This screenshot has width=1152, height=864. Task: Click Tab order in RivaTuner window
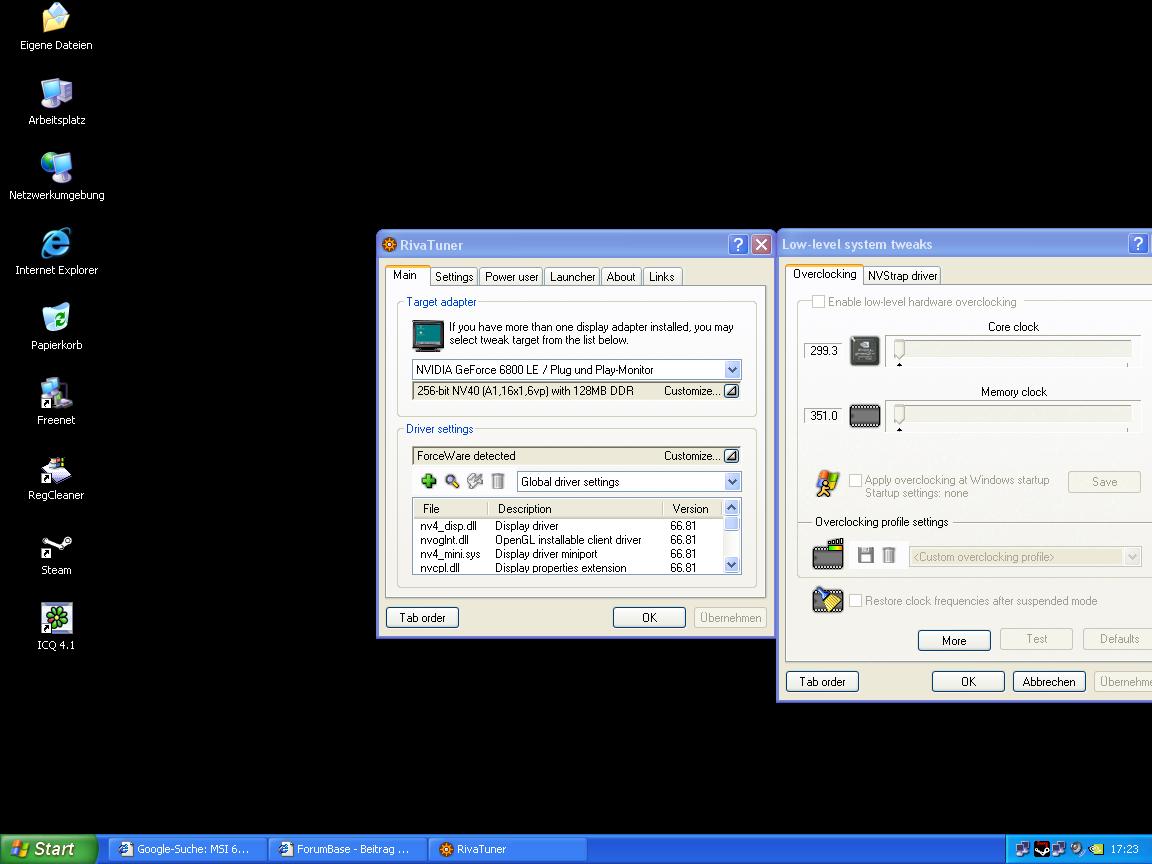(x=422, y=618)
